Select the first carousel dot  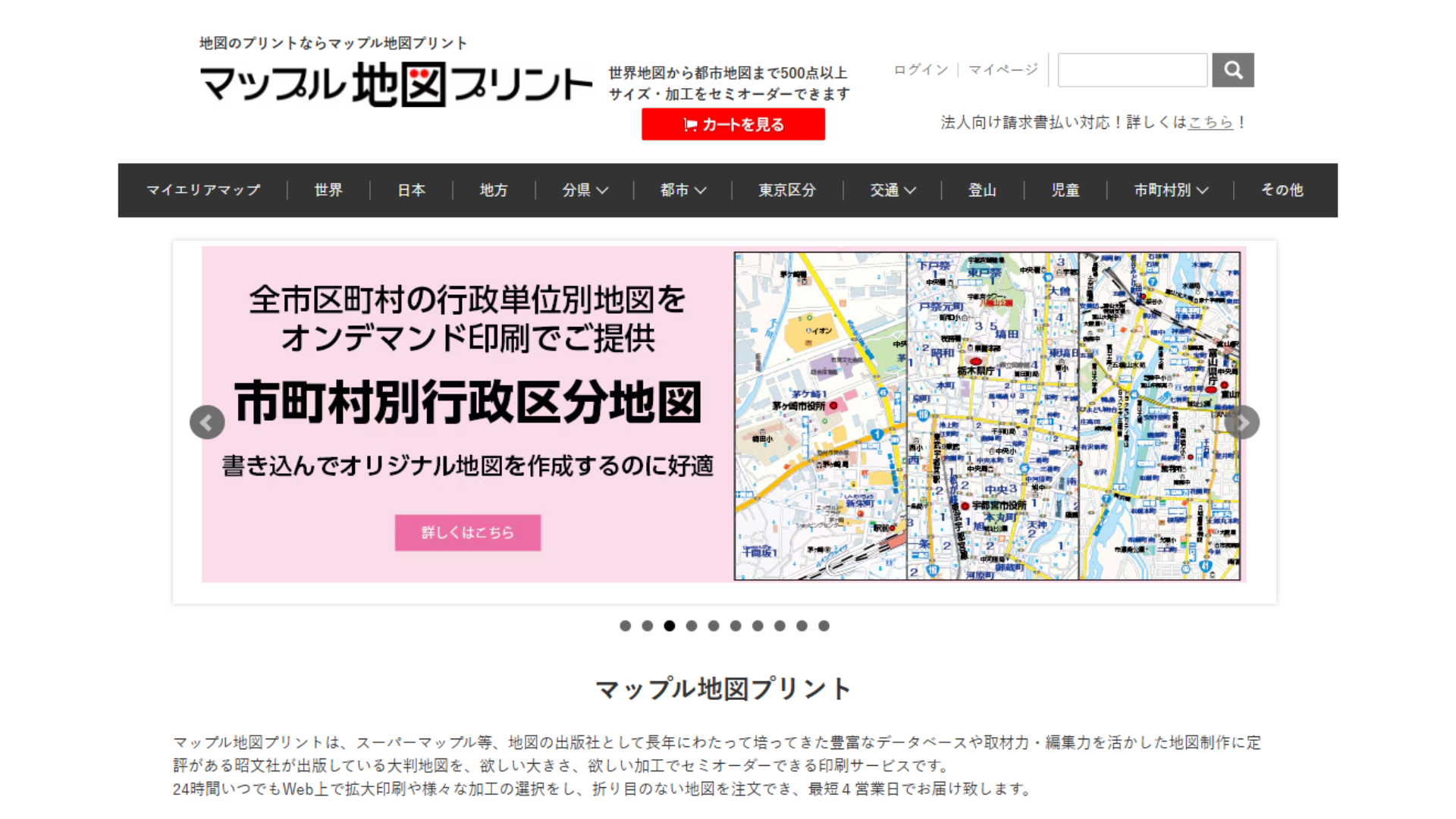(x=626, y=626)
